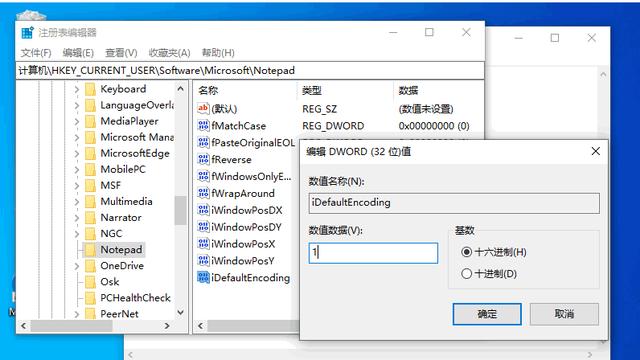
Task: Expand the Keyboard tree node
Action: pos(77,89)
